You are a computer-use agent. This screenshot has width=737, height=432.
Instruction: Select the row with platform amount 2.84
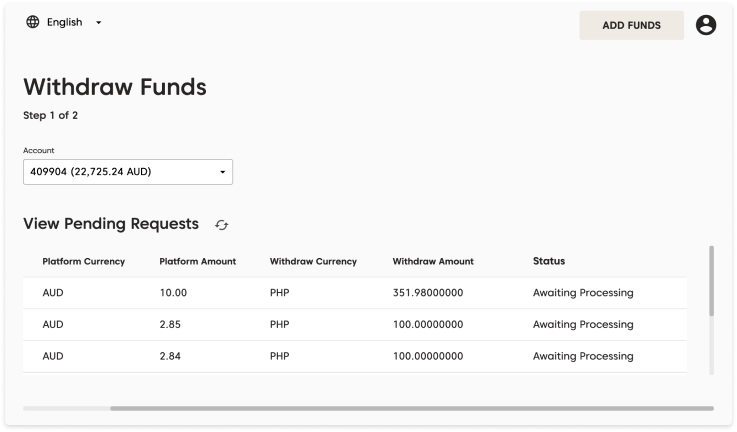coord(172,357)
